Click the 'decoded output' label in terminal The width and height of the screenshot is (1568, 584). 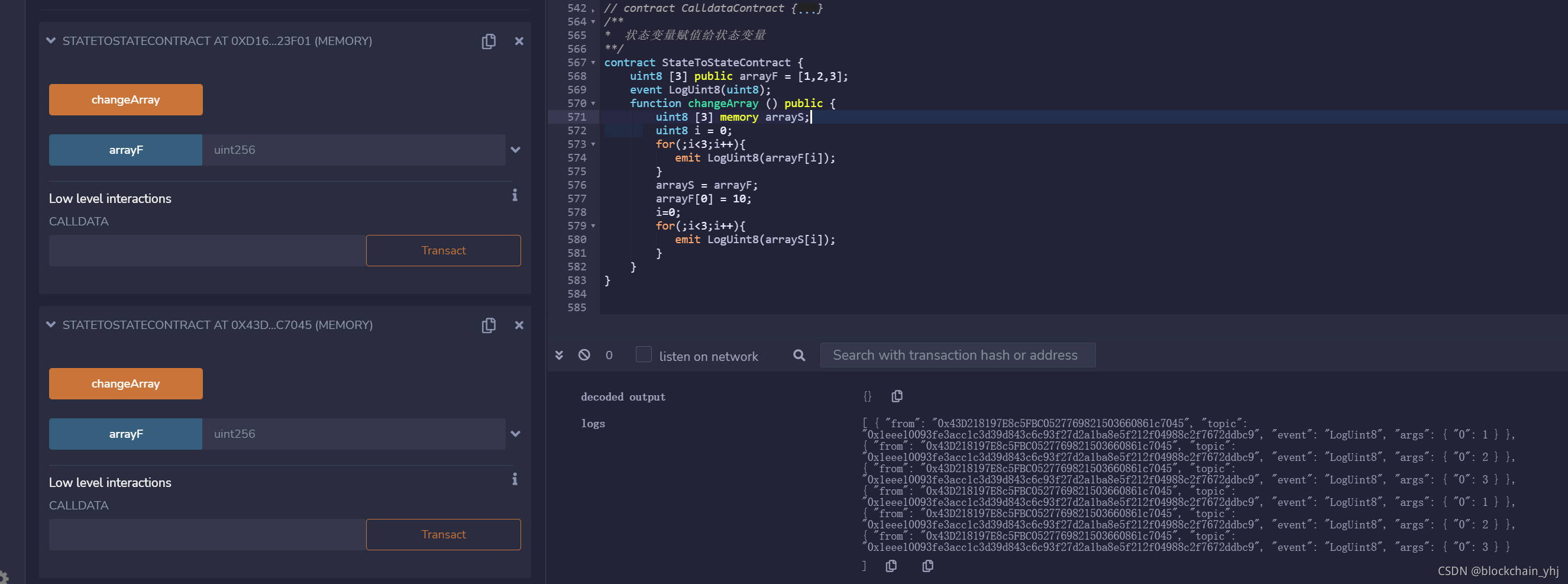(x=623, y=397)
